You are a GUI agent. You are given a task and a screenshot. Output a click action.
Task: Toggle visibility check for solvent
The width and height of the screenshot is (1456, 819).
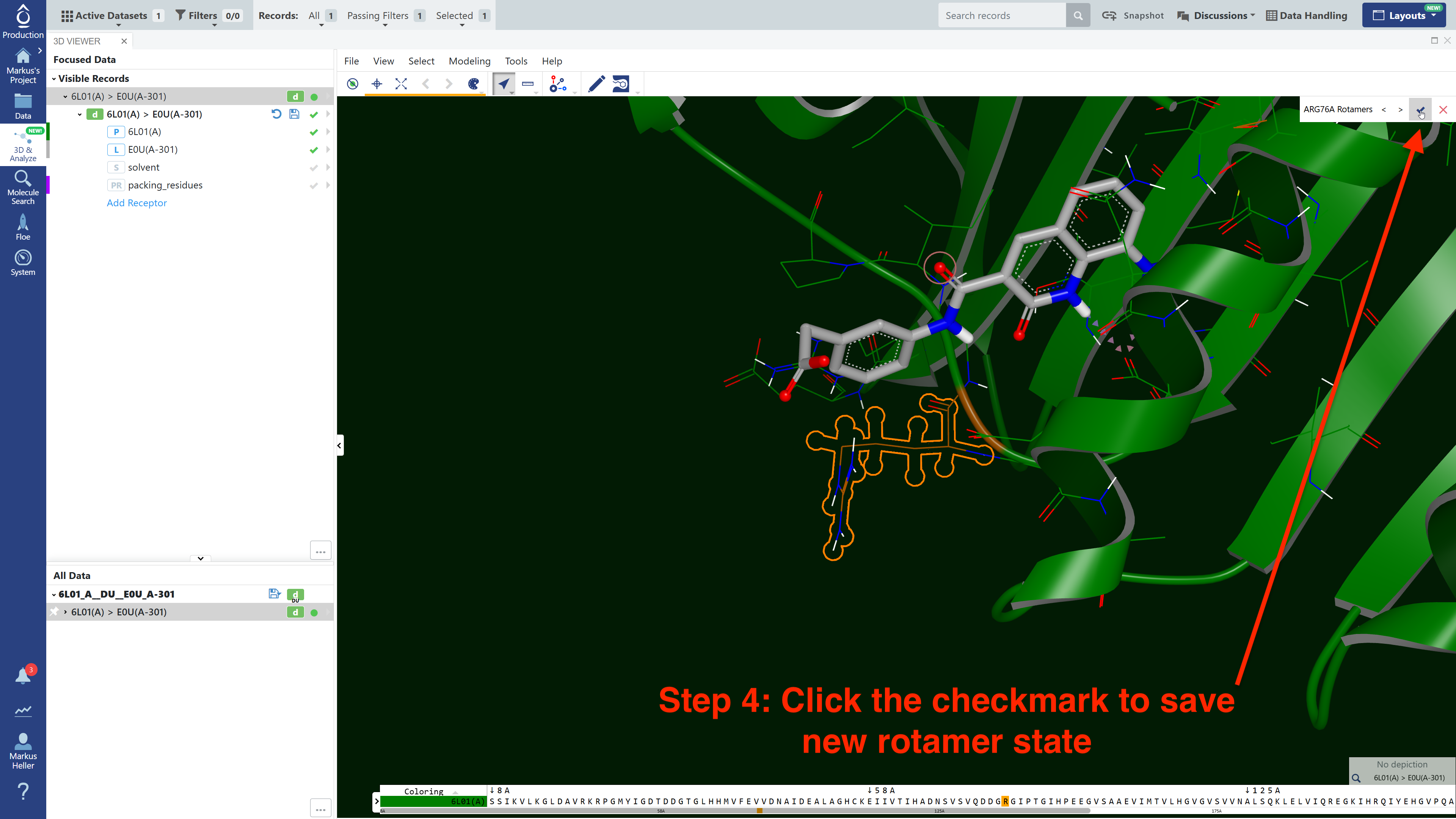click(x=314, y=168)
